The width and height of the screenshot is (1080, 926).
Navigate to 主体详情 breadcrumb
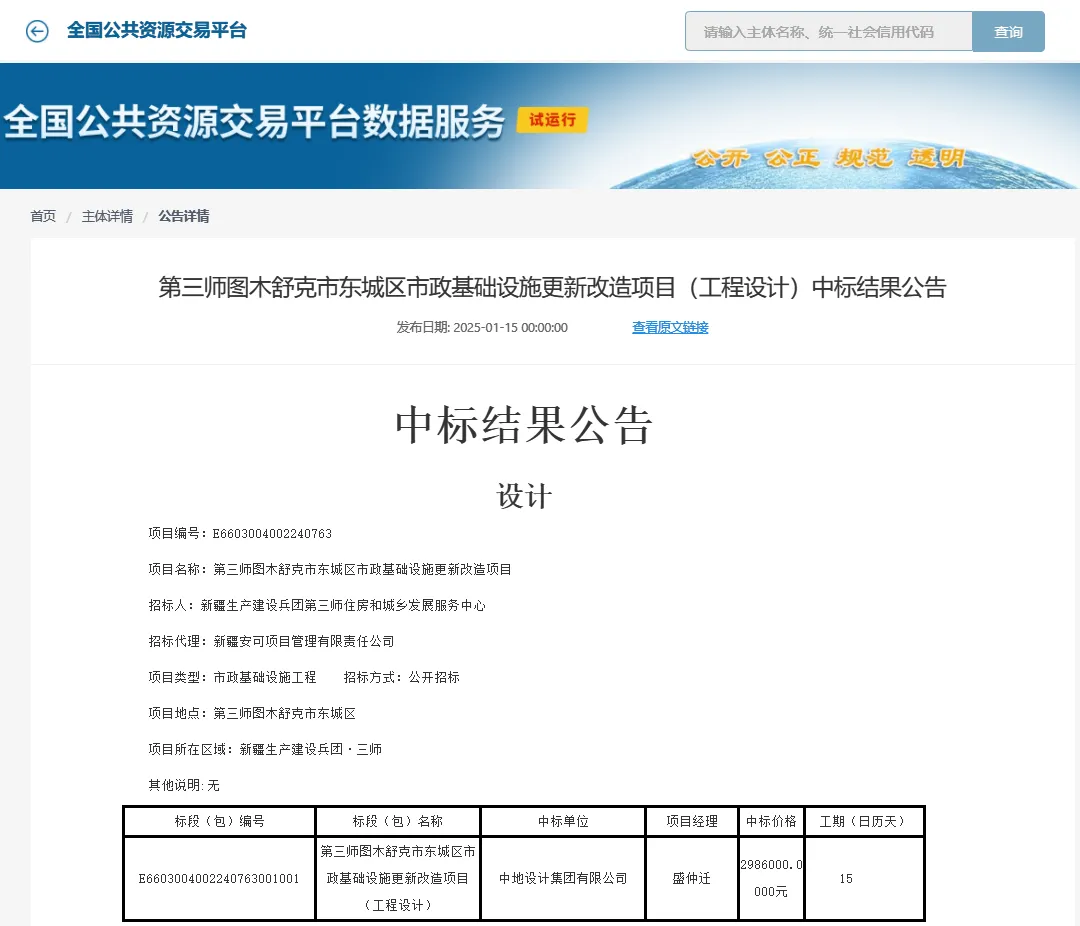107,216
